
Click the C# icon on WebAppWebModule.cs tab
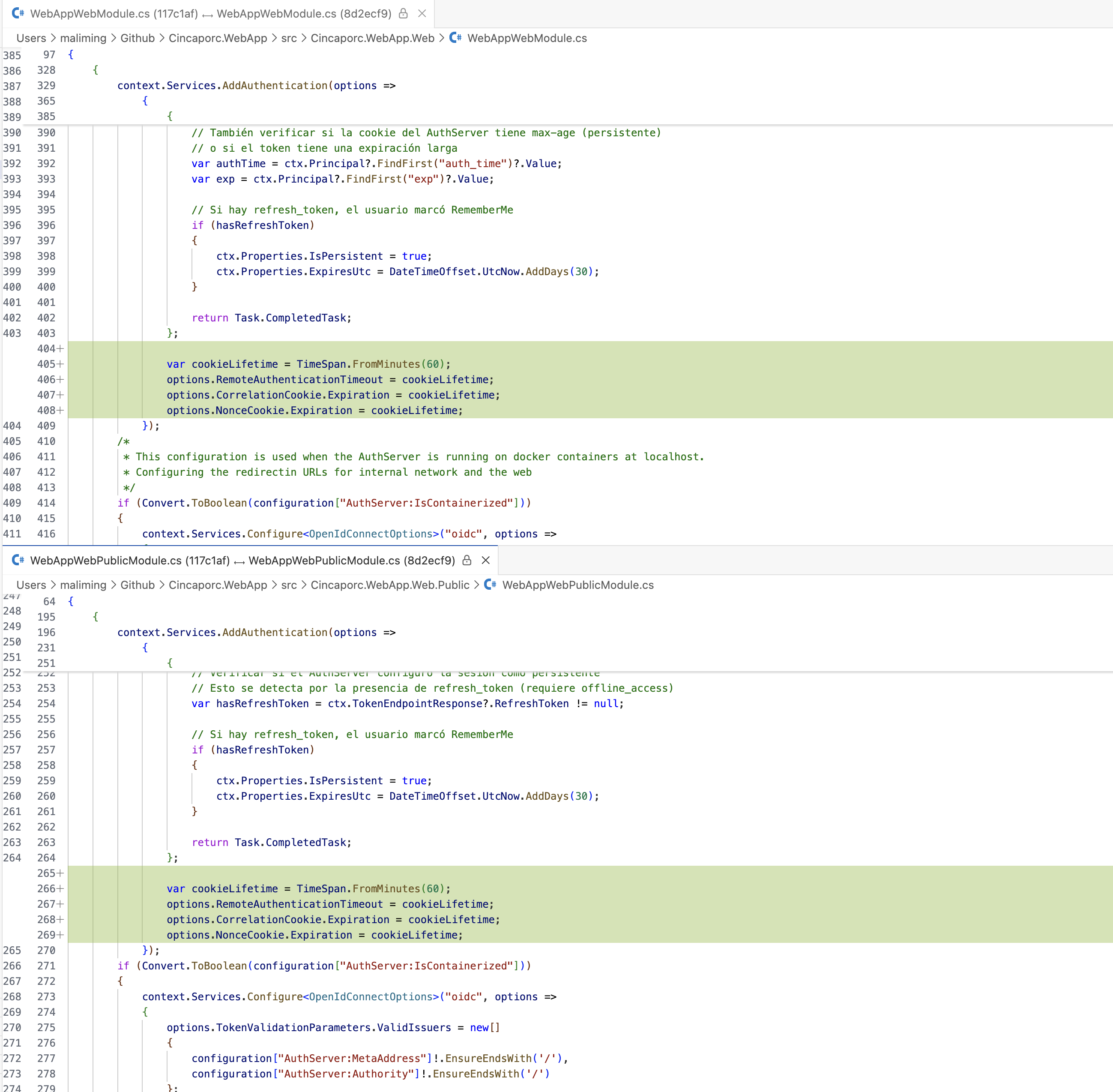point(18,13)
